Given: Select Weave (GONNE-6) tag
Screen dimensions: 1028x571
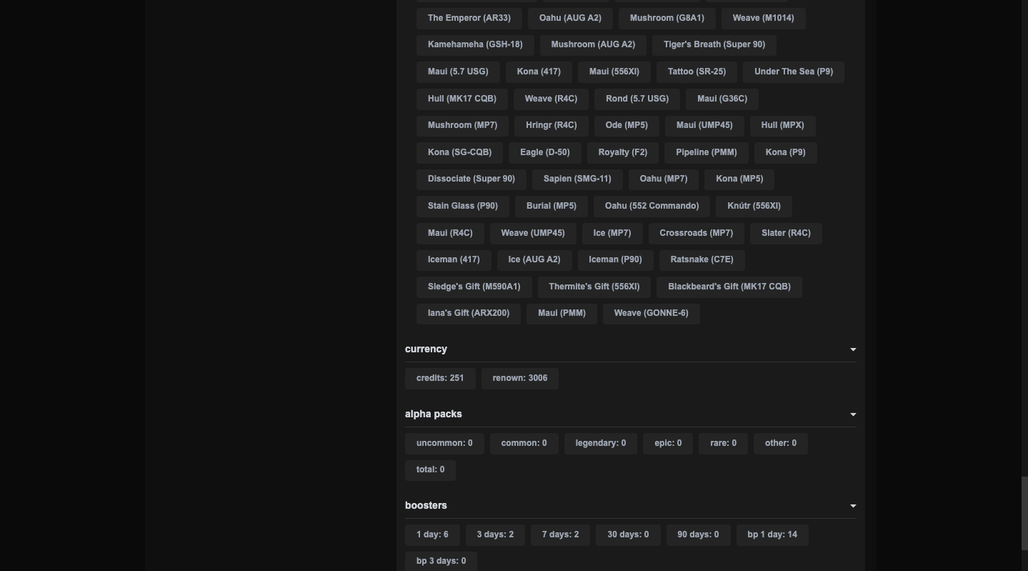Looking at the screenshot, I should tap(651, 313).
